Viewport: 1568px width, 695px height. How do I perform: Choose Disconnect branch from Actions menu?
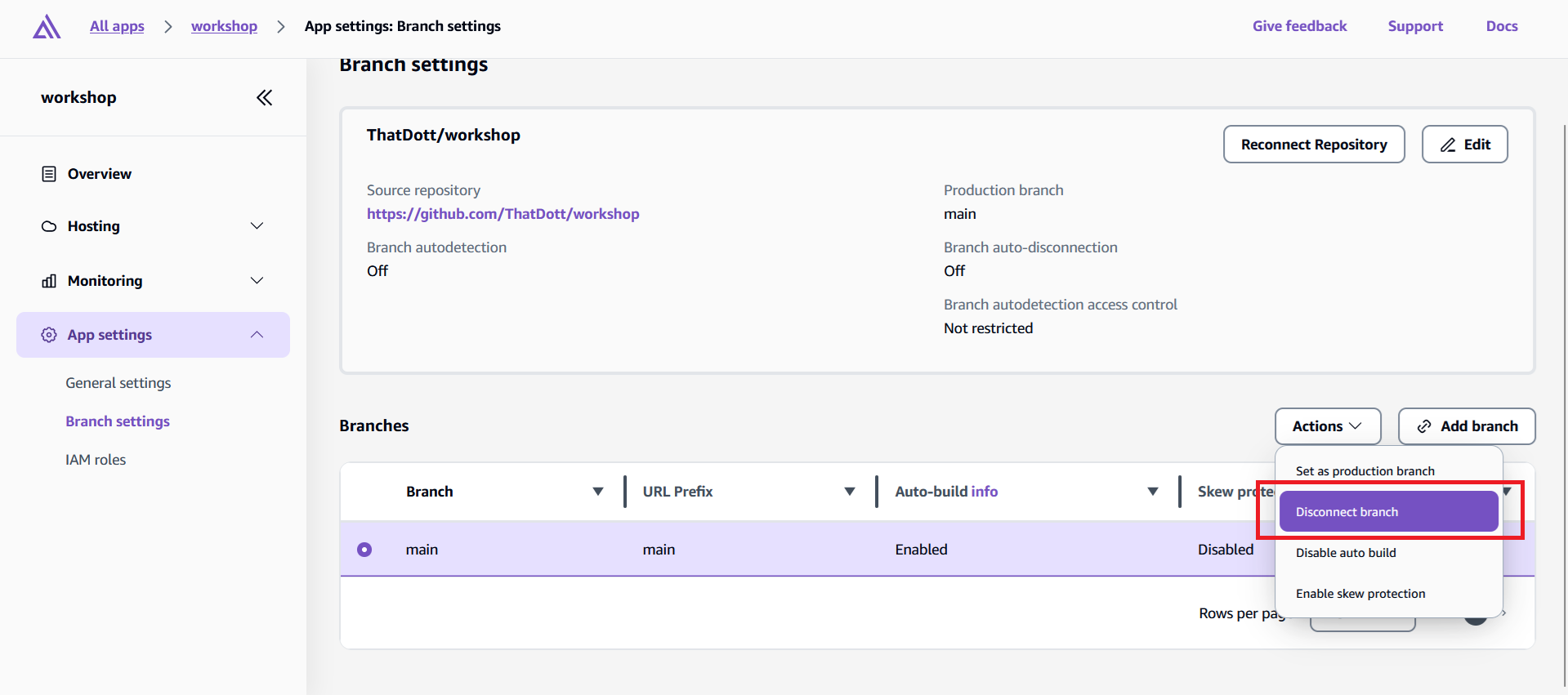tap(1389, 512)
